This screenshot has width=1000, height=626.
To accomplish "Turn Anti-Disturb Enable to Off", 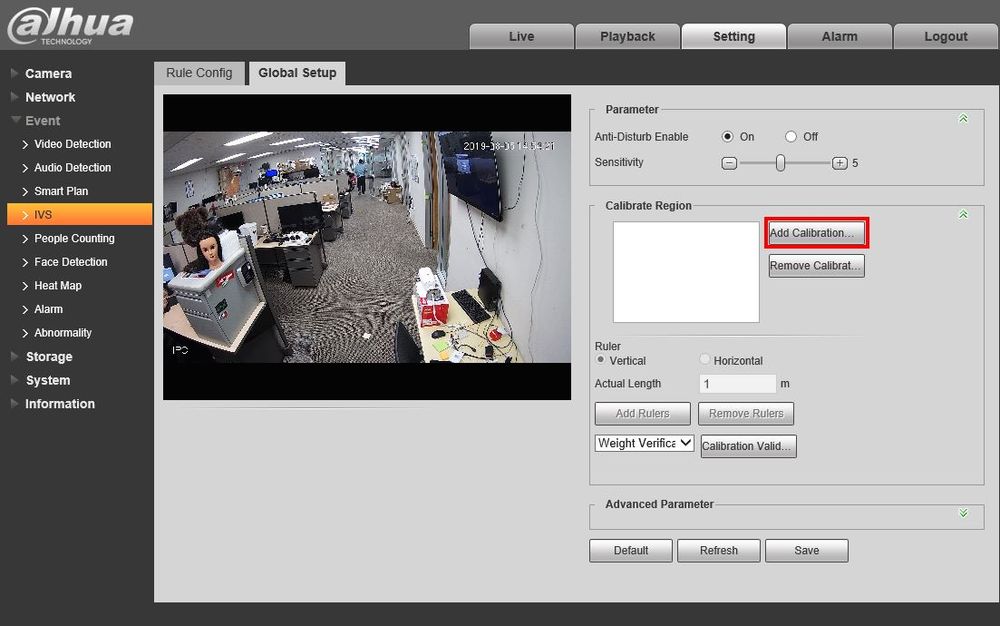I will coord(791,137).
